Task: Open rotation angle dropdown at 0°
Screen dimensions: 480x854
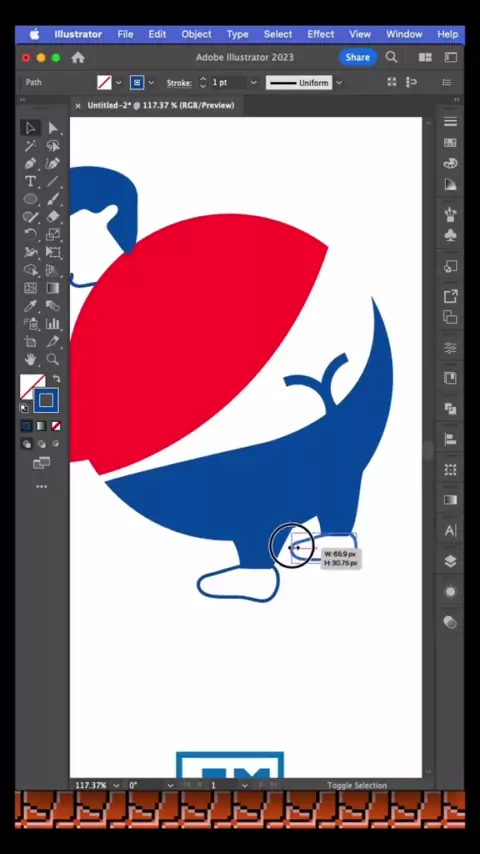Action: 170,785
